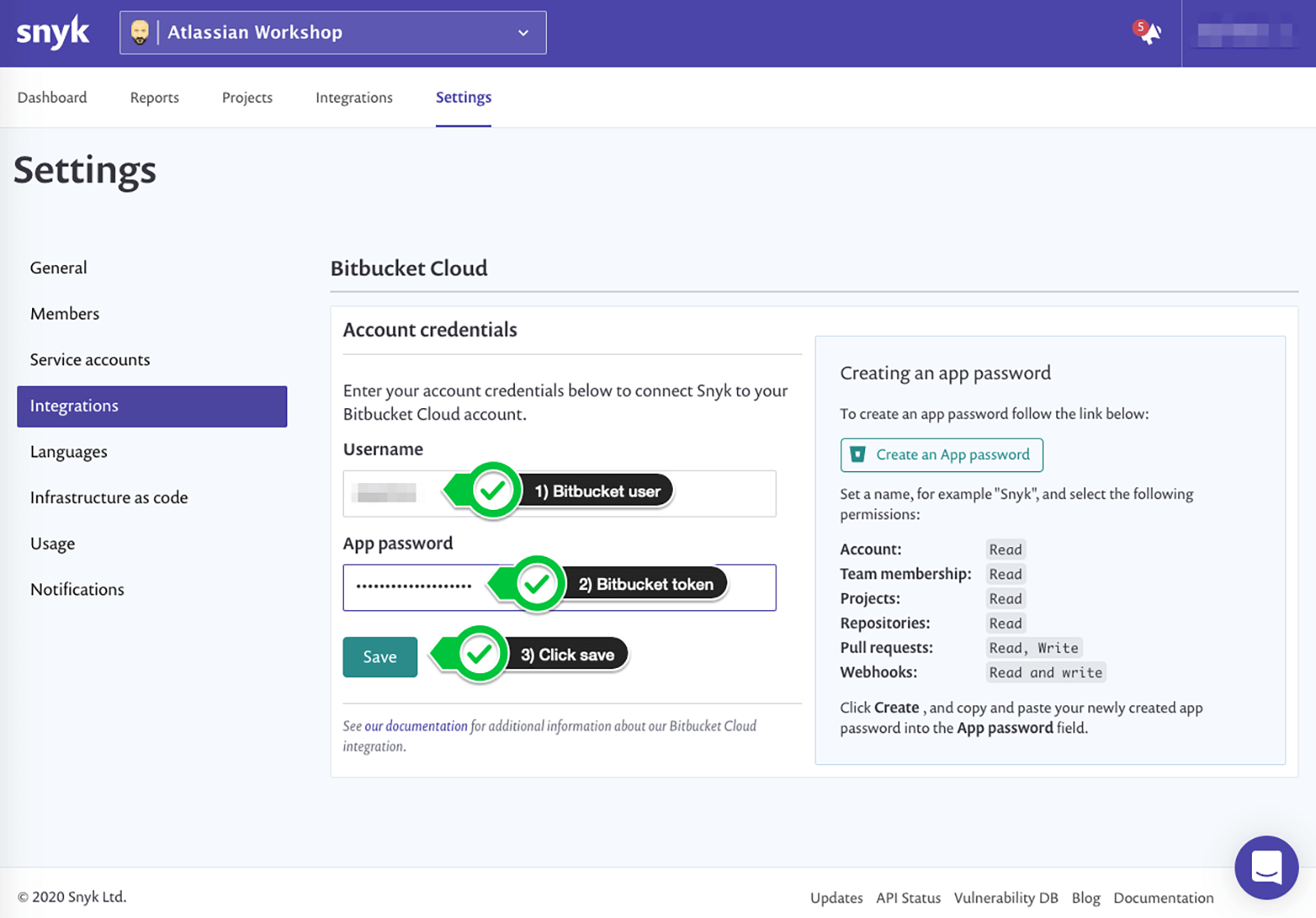Viewport: 1316px width, 918px height.
Task: Click the Bitbucket icon on the app password button
Action: point(856,454)
